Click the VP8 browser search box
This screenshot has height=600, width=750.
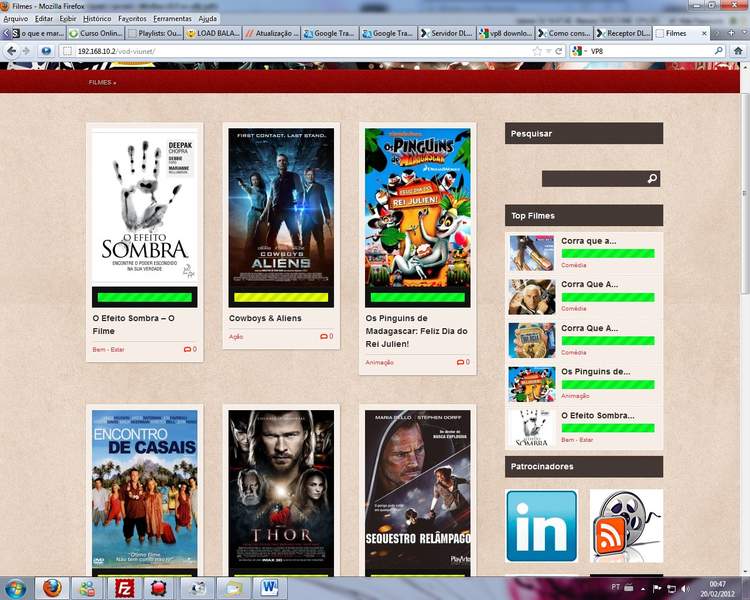tap(651, 51)
